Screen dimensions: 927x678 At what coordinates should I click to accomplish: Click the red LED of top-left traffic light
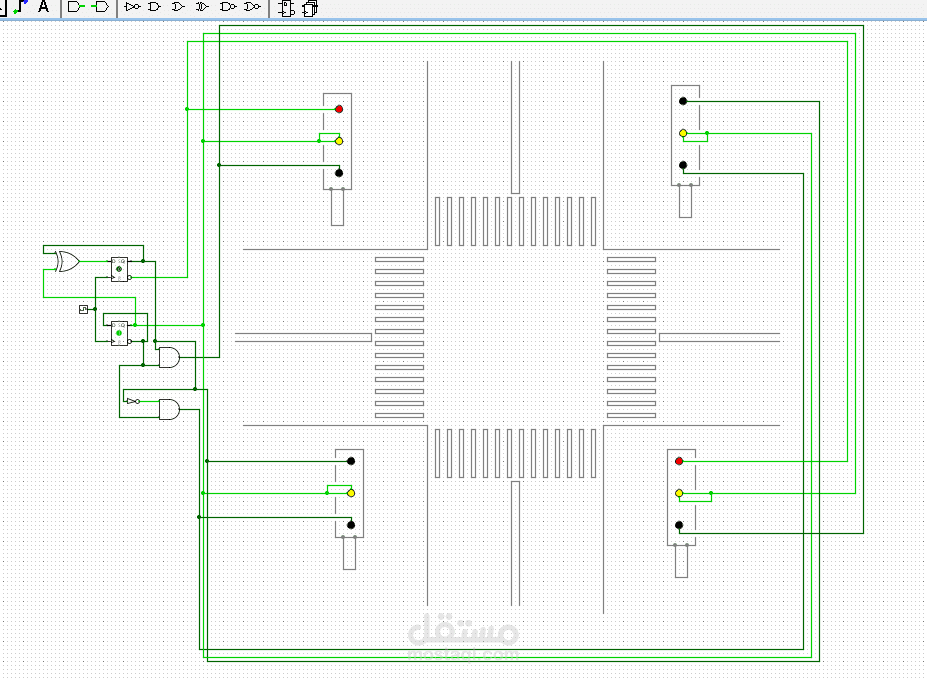[339, 109]
